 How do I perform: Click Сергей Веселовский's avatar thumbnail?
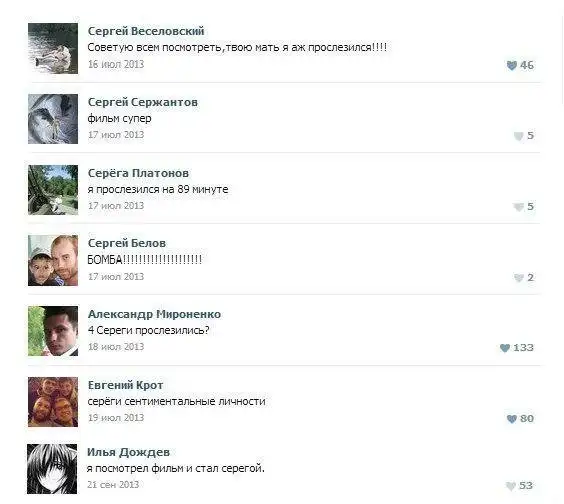(x=53, y=49)
